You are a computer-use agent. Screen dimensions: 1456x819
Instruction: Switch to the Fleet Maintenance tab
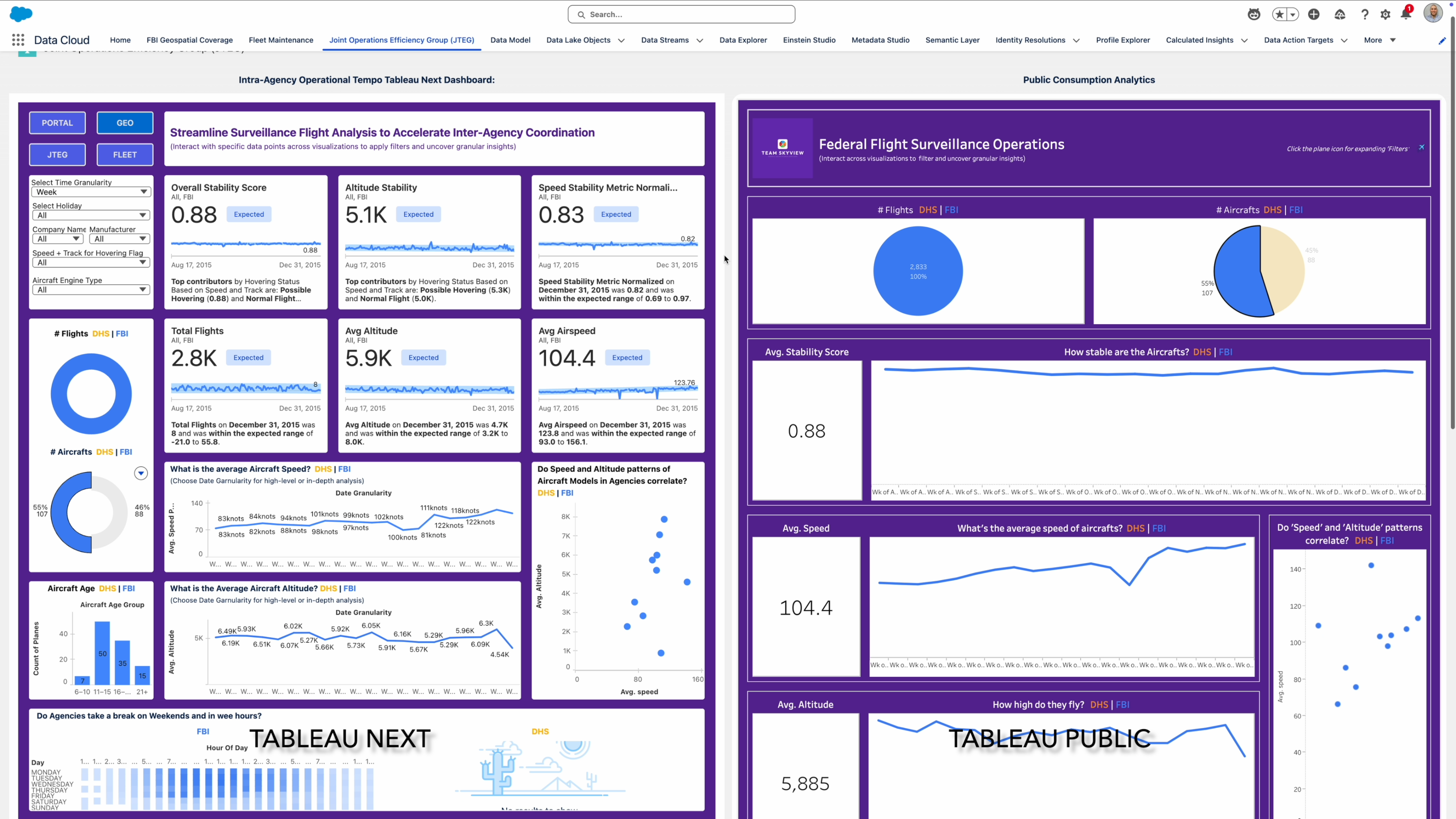[281, 40]
